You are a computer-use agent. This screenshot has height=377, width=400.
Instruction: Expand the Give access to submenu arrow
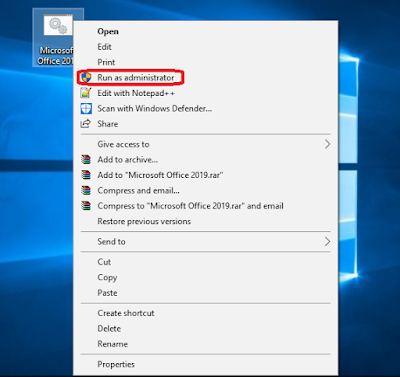pyautogui.click(x=327, y=144)
